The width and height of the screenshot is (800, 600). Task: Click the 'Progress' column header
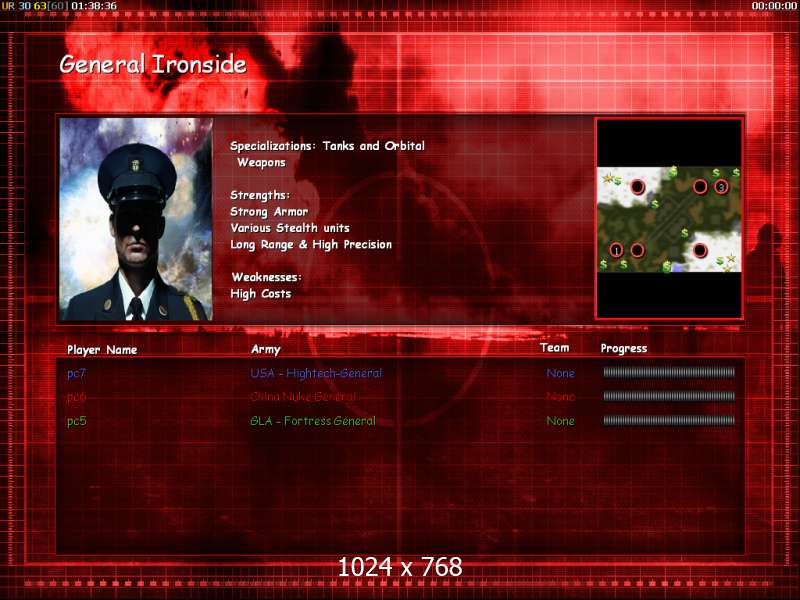[623, 348]
